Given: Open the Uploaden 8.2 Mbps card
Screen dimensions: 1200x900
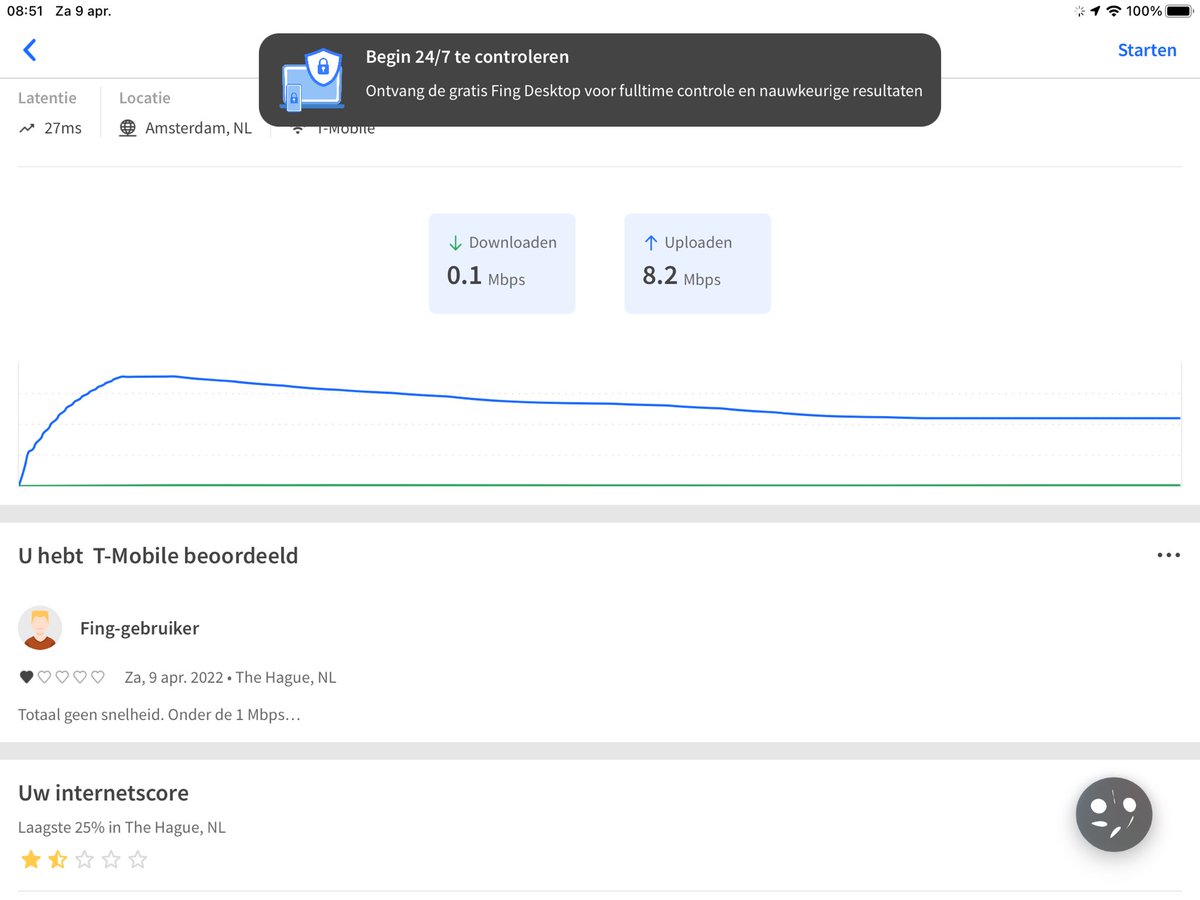Looking at the screenshot, I should coord(698,263).
